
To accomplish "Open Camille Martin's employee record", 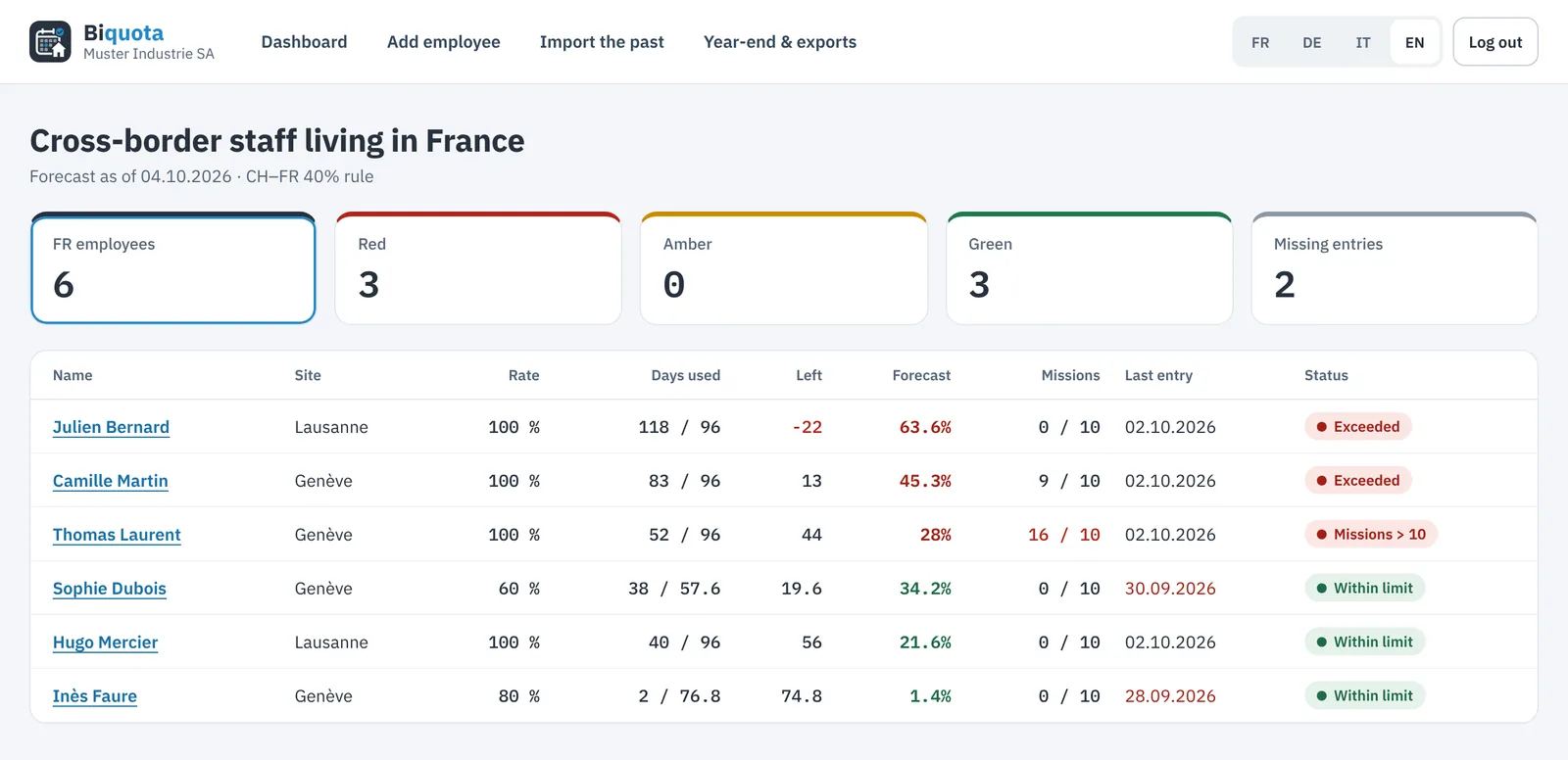I will point(111,481).
